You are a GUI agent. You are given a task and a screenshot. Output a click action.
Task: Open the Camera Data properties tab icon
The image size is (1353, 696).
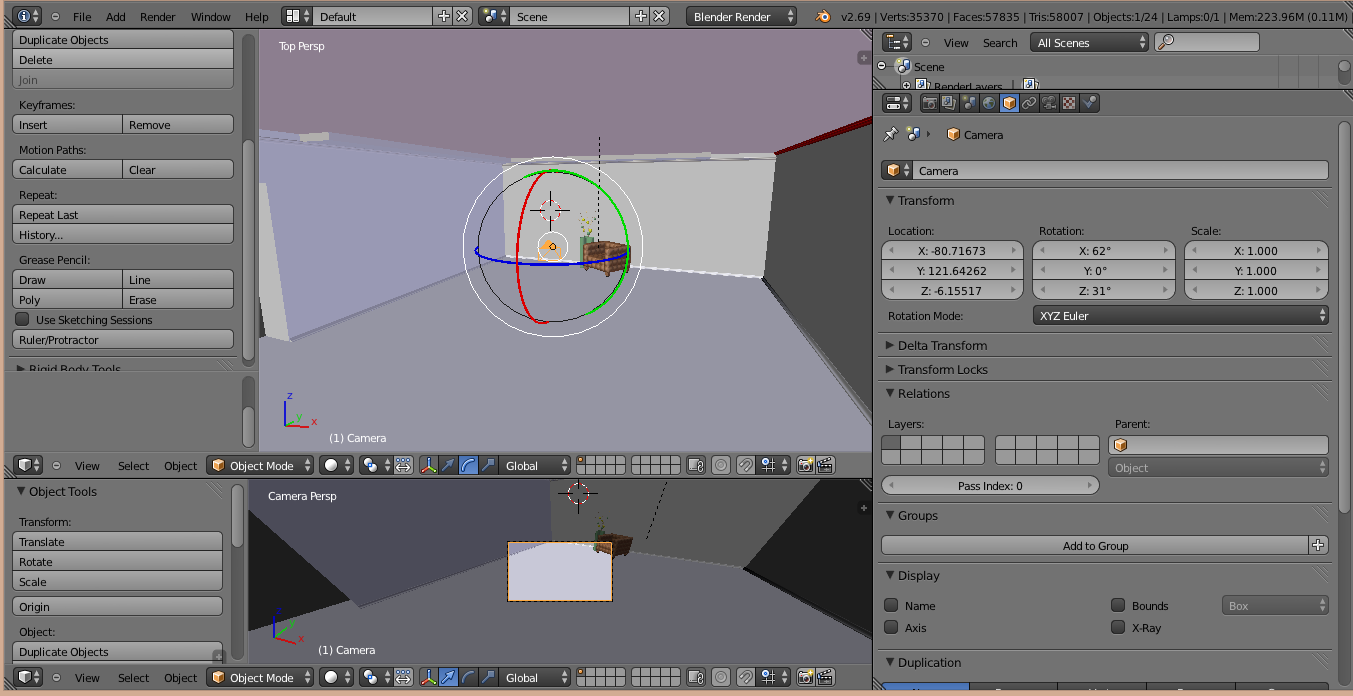(x=1050, y=103)
